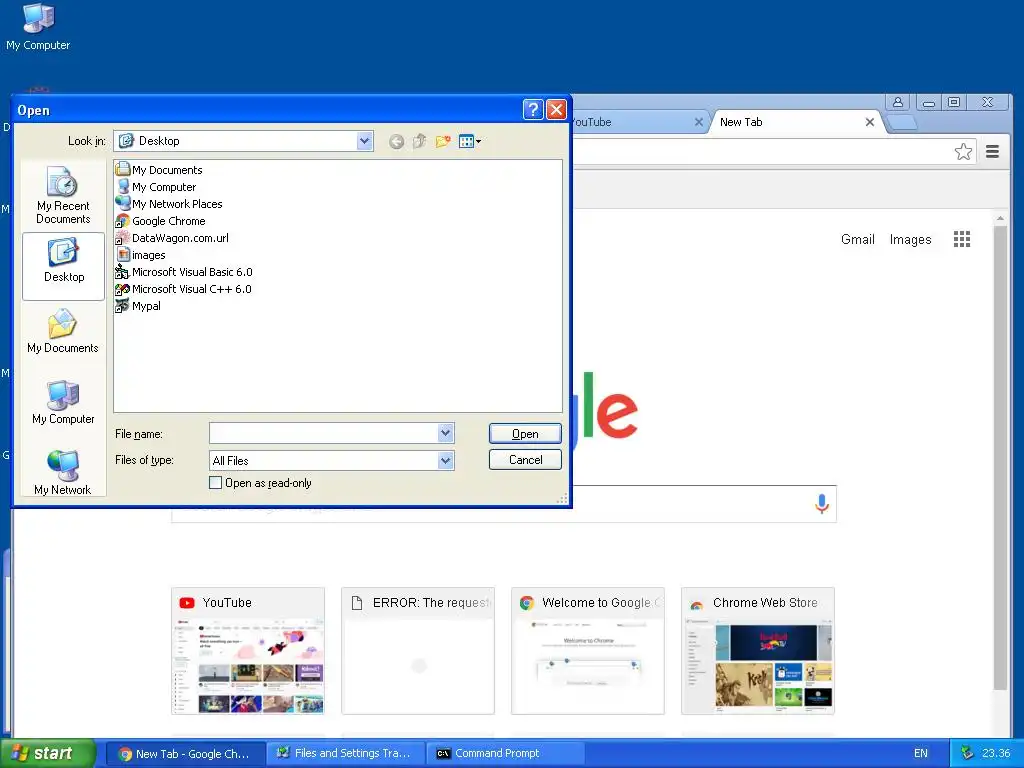1024x768 pixels.
Task: Click system tray icon beside the clock
Action: point(967,753)
